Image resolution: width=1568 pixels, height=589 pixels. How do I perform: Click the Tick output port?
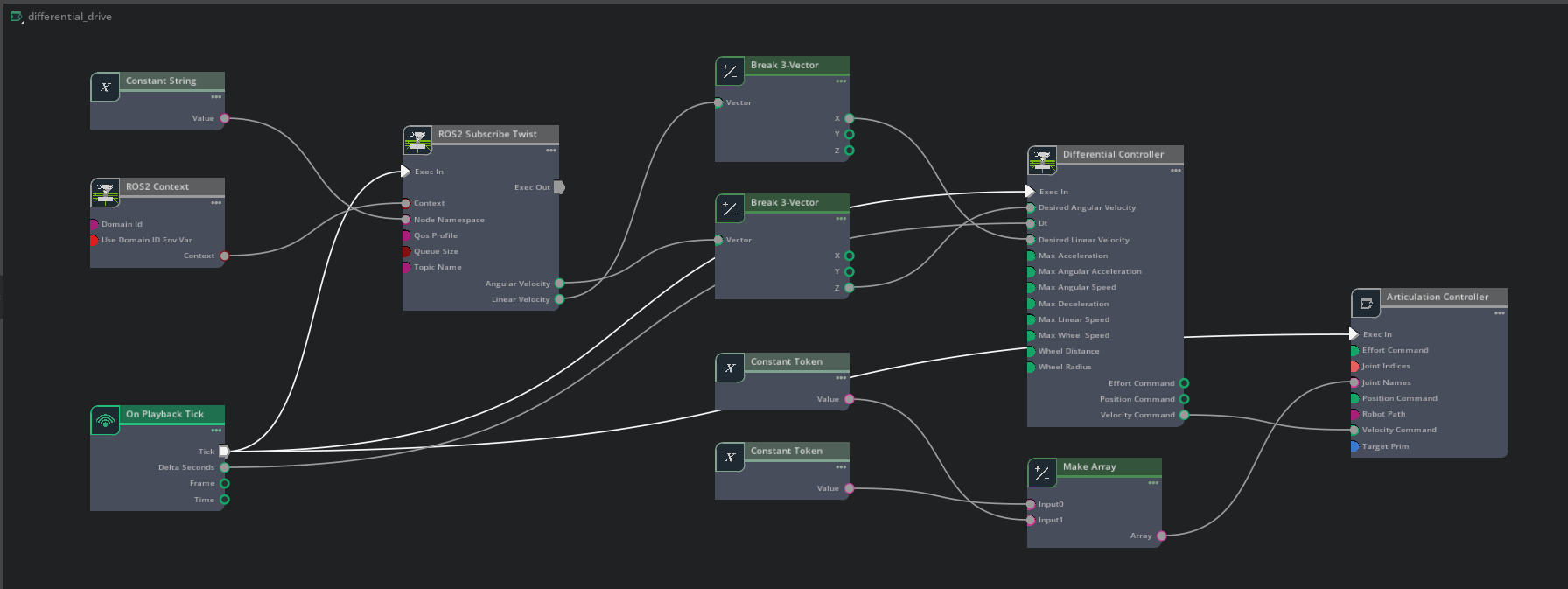pyautogui.click(x=224, y=452)
